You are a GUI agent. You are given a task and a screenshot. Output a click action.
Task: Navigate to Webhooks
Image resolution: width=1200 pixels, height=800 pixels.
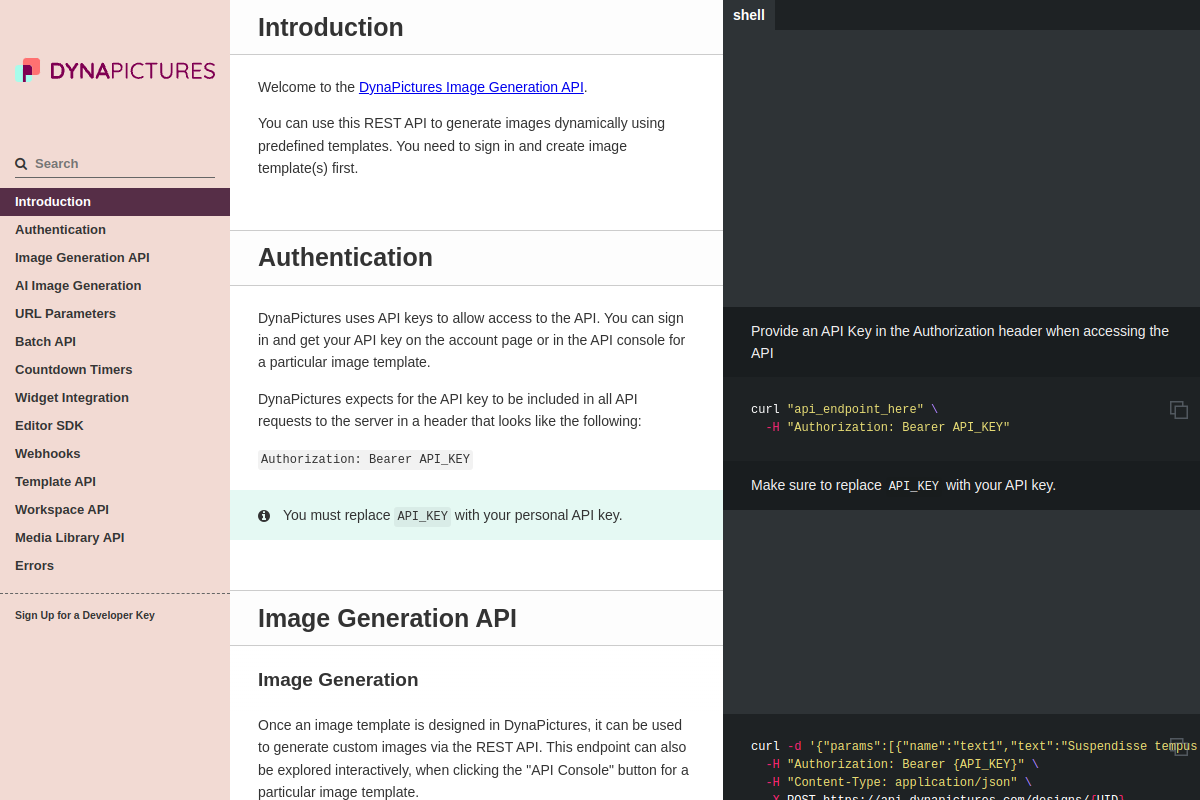[115, 454]
